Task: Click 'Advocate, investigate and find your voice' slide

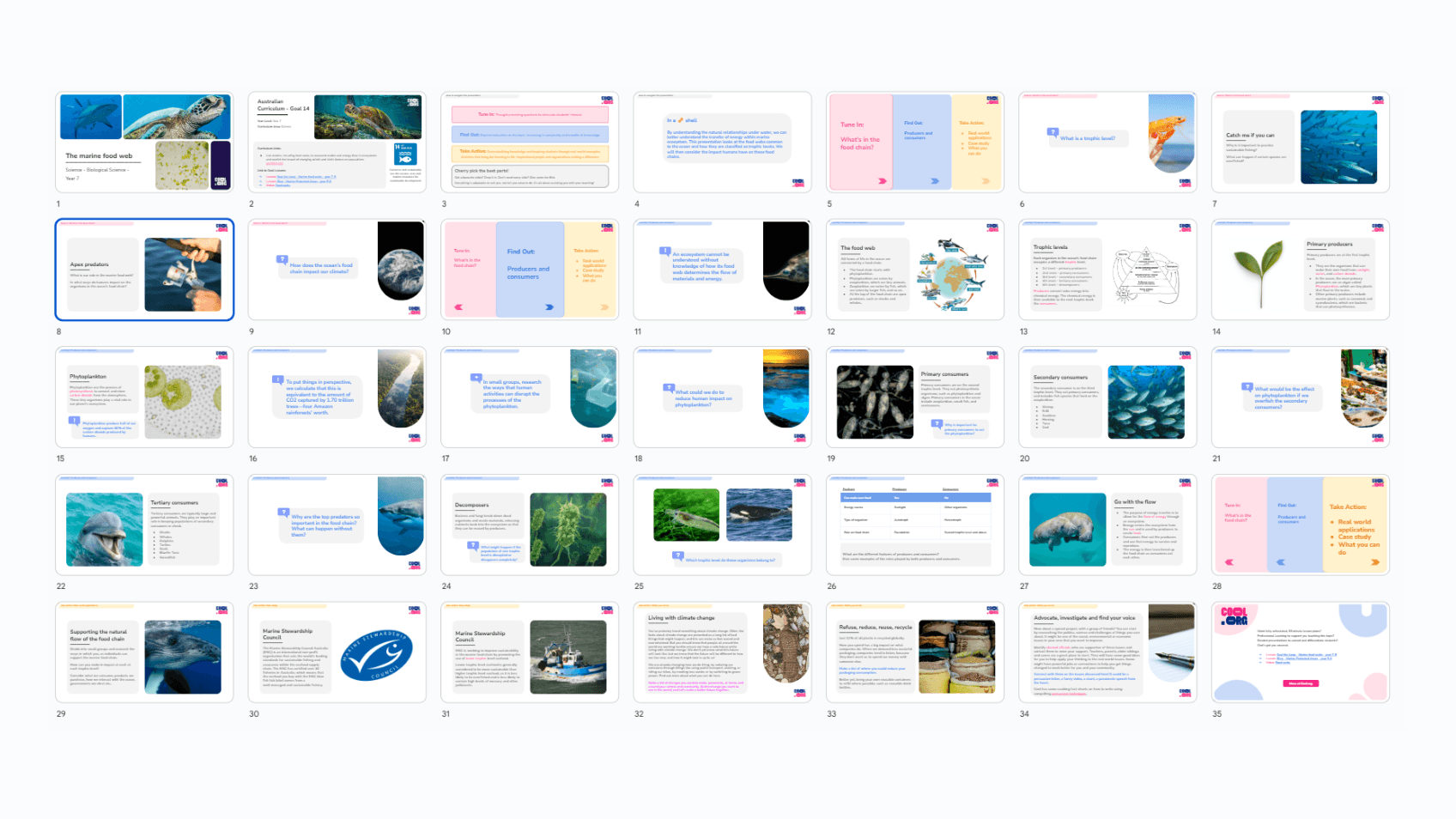Action: pyautogui.click(x=1107, y=652)
